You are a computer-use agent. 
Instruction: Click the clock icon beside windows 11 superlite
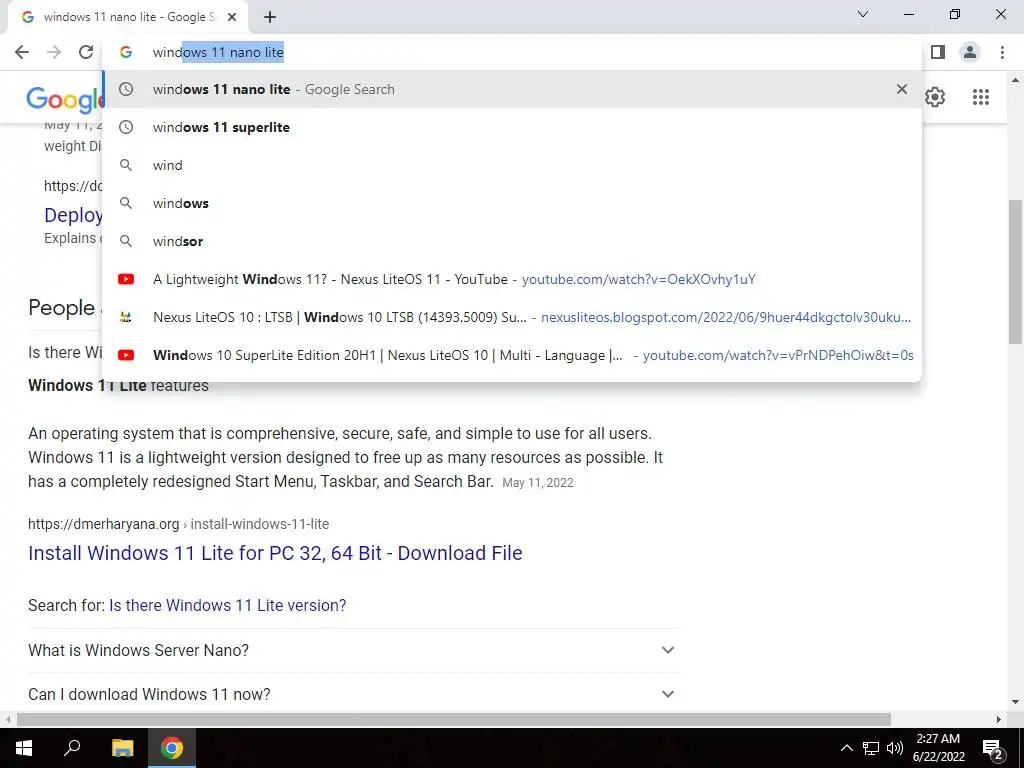(x=126, y=127)
